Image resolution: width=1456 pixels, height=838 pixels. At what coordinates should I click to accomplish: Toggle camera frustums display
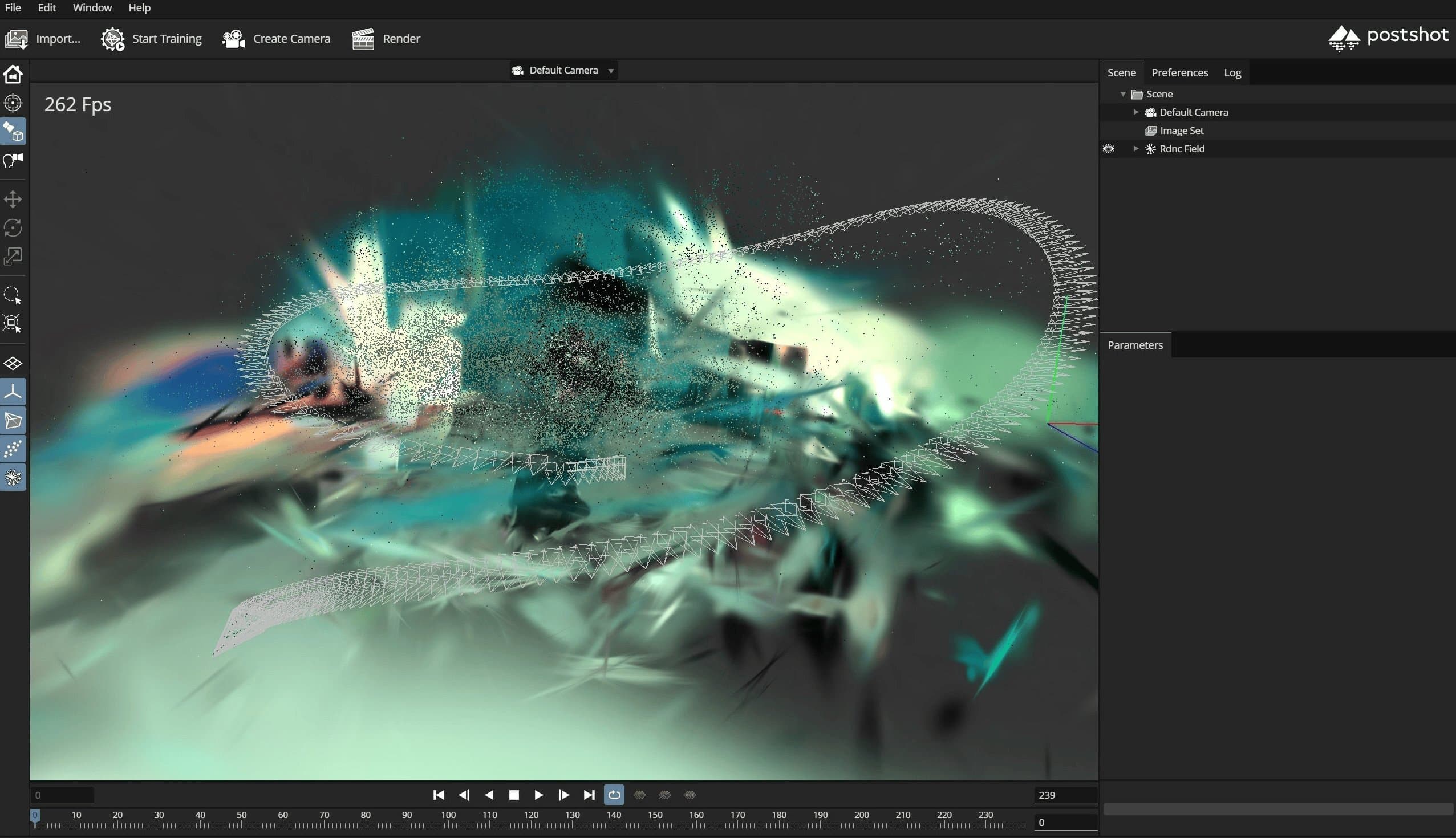tap(13, 421)
